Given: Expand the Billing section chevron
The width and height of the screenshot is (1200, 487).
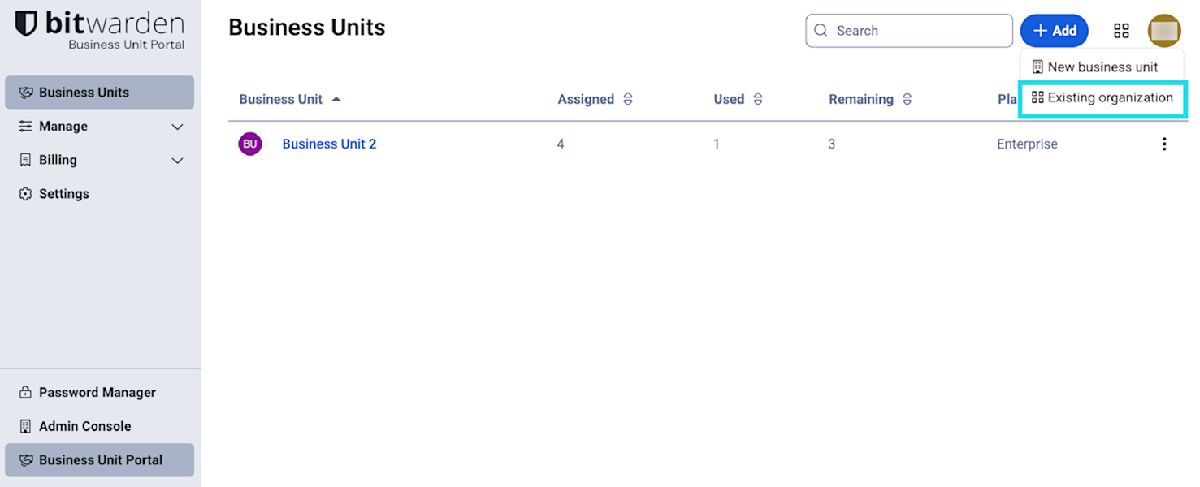Looking at the screenshot, I should point(178,160).
